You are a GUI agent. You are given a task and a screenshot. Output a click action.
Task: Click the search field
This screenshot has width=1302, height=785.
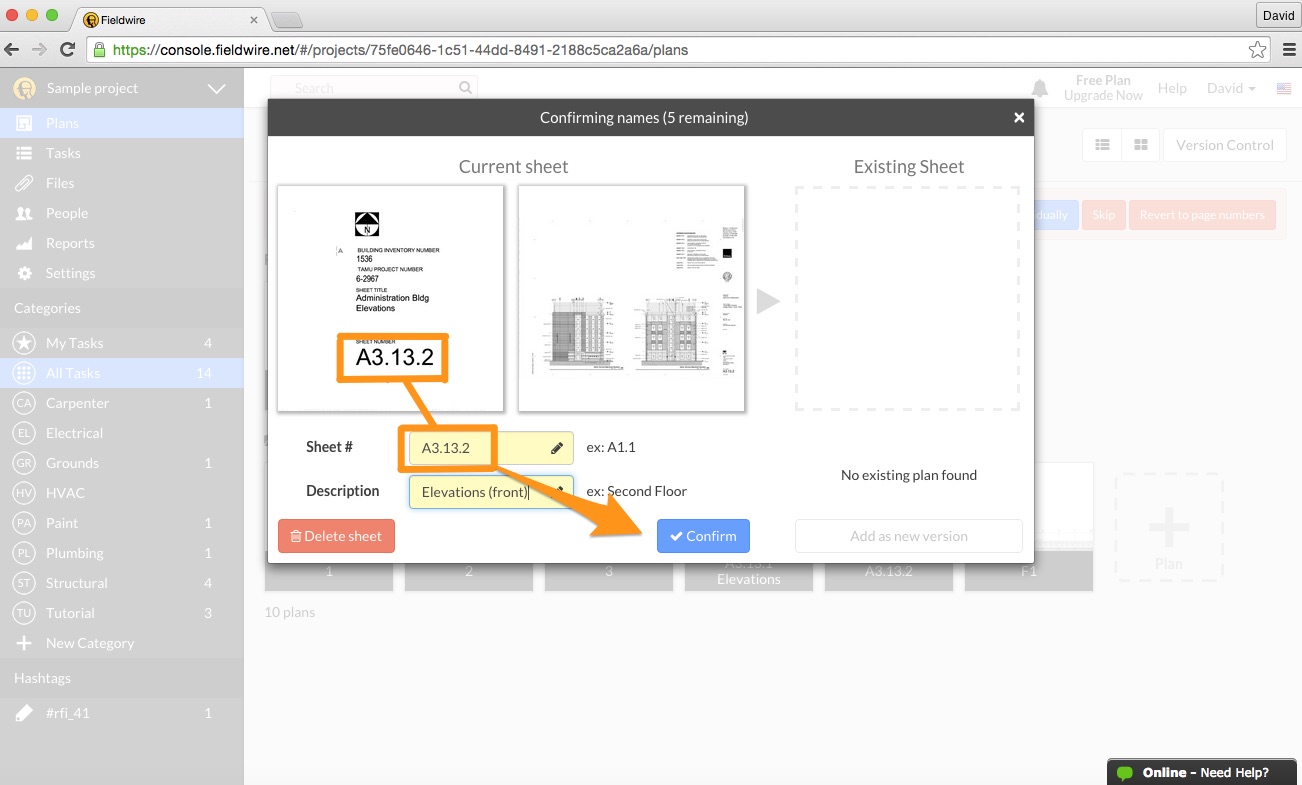[373, 88]
